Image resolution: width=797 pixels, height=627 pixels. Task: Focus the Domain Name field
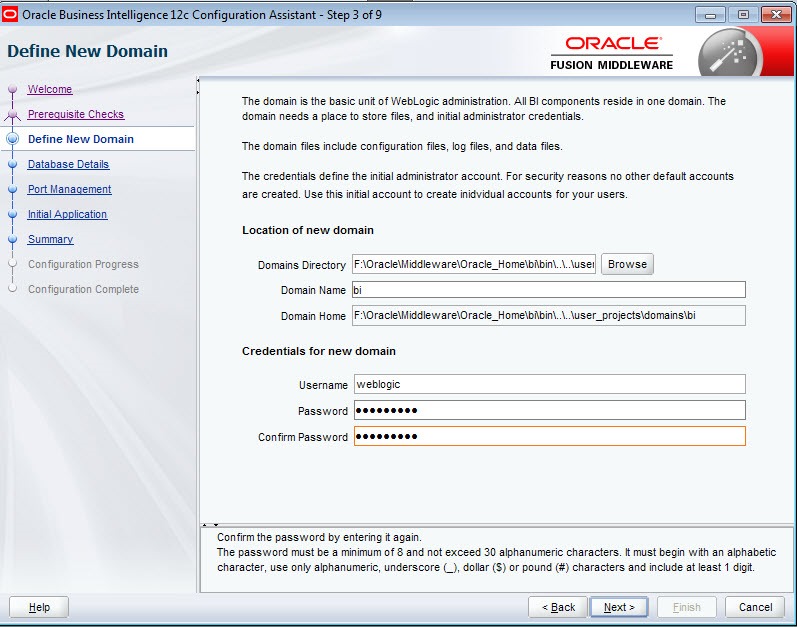tap(549, 290)
